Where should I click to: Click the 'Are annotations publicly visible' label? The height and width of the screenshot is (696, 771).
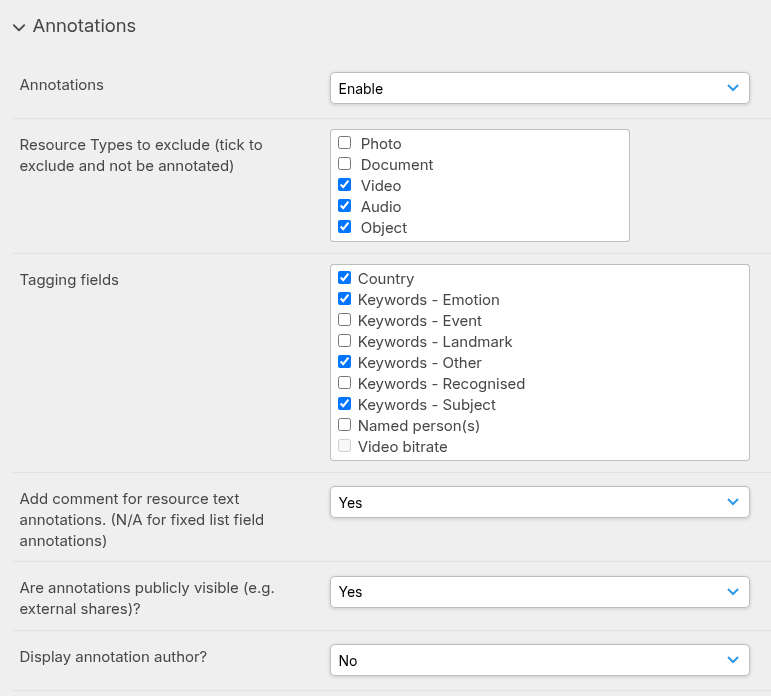pyautogui.click(x=147, y=598)
